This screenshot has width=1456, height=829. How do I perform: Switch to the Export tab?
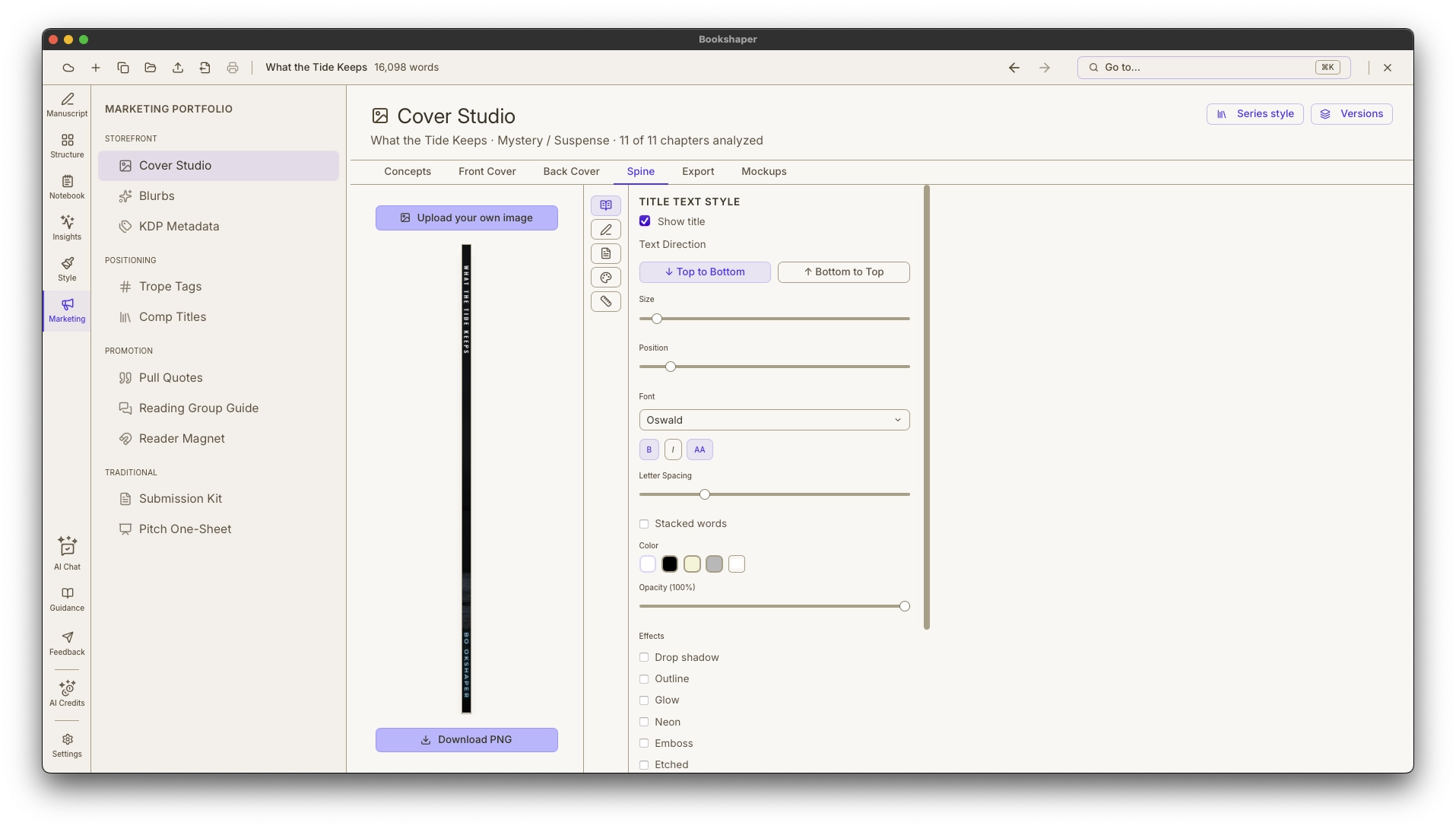point(698,172)
